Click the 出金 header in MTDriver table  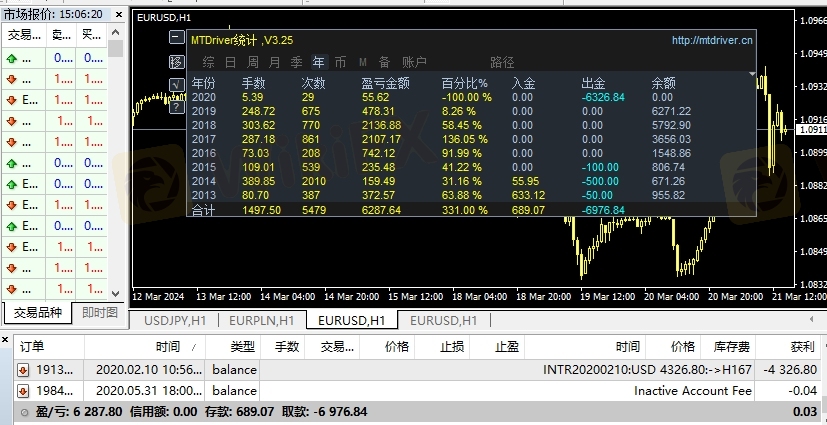(x=593, y=83)
